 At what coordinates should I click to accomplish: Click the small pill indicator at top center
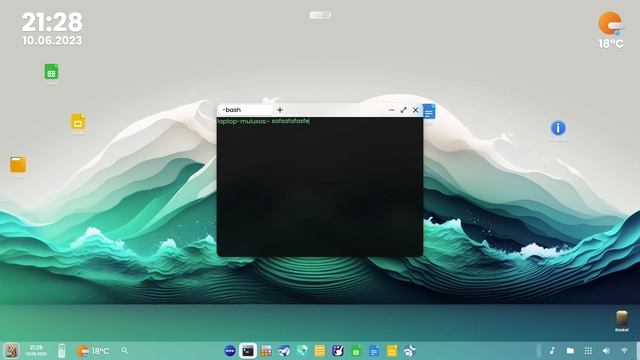tap(320, 15)
